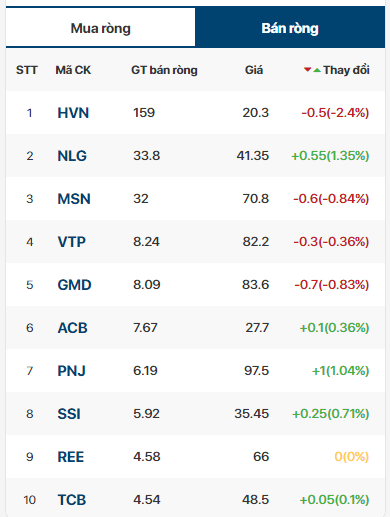Open the GMD stock link
This screenshot has height=517, width=390.
(x=74, y=285)
